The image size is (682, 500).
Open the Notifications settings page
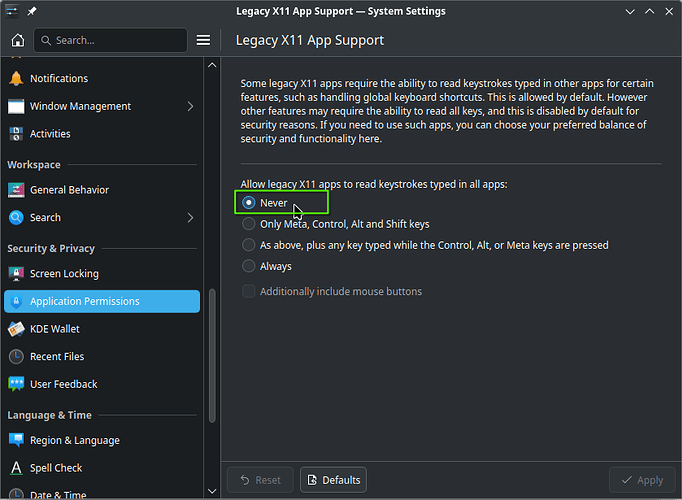tap(102, 78)
